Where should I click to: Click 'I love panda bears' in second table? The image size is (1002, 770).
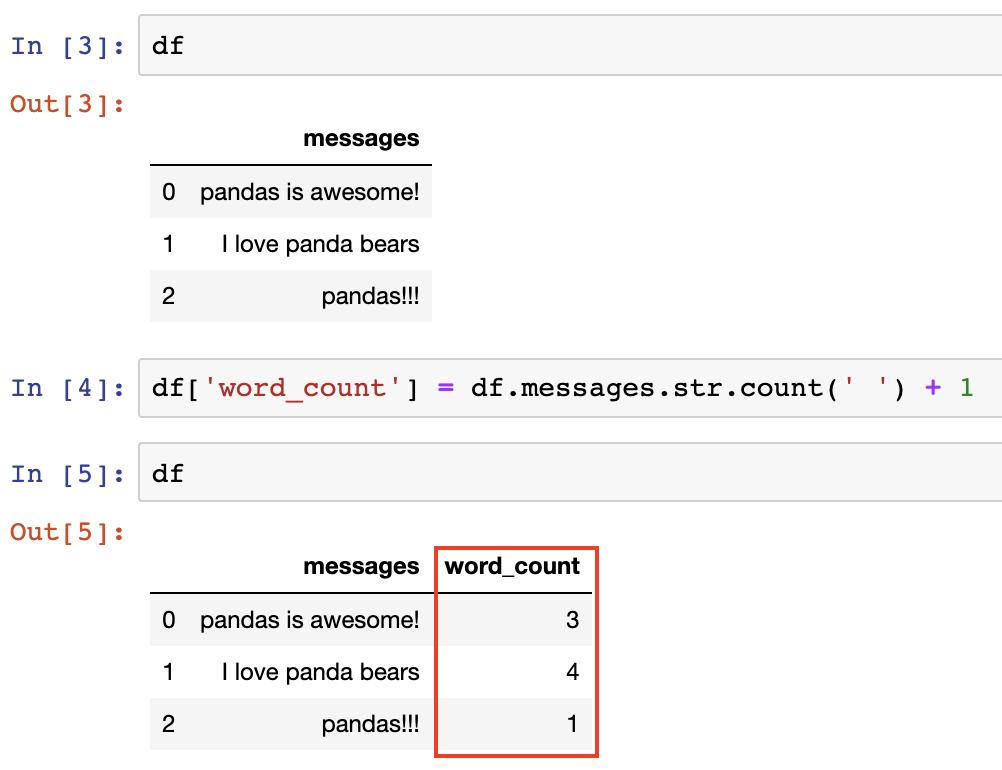(320, 672)
